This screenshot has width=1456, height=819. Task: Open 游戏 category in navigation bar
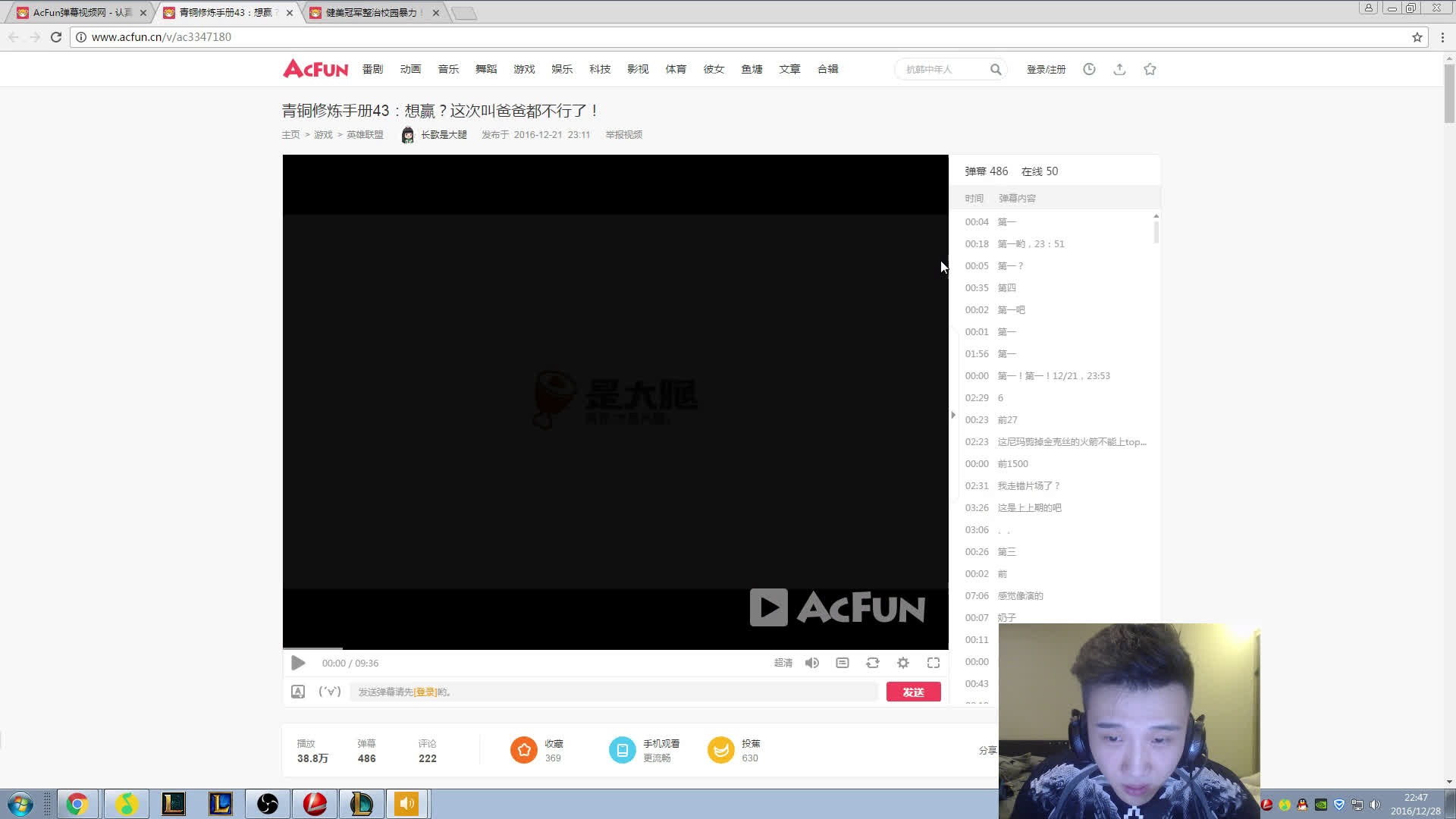click(524, 69)
